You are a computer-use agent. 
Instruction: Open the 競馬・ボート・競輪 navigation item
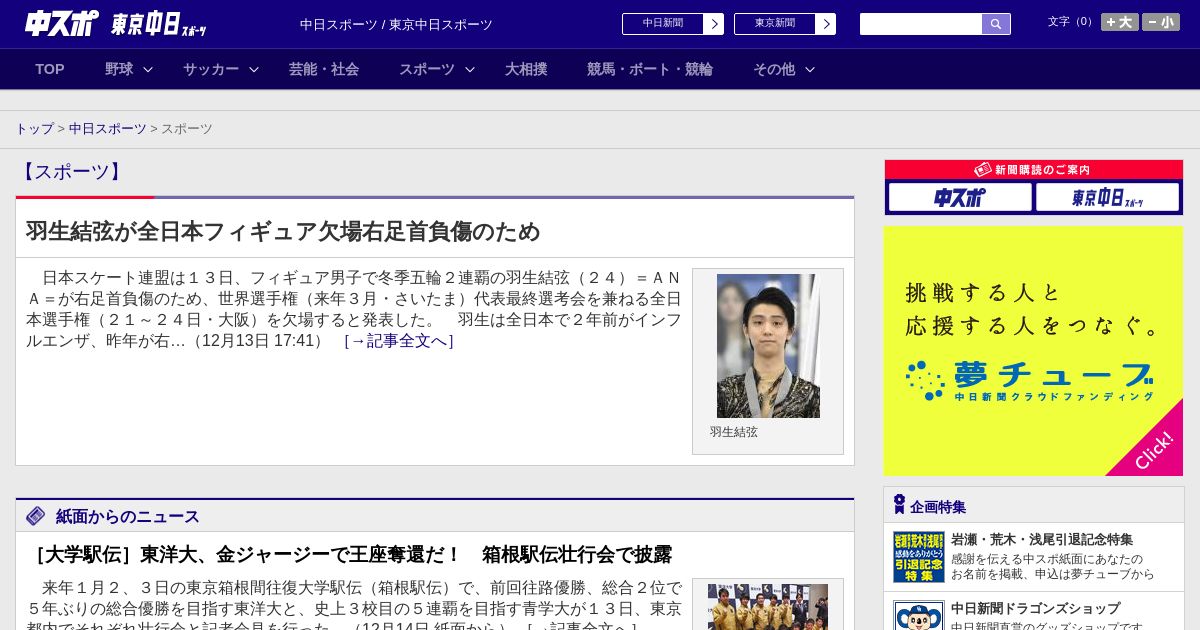click(x=650, y=69)
